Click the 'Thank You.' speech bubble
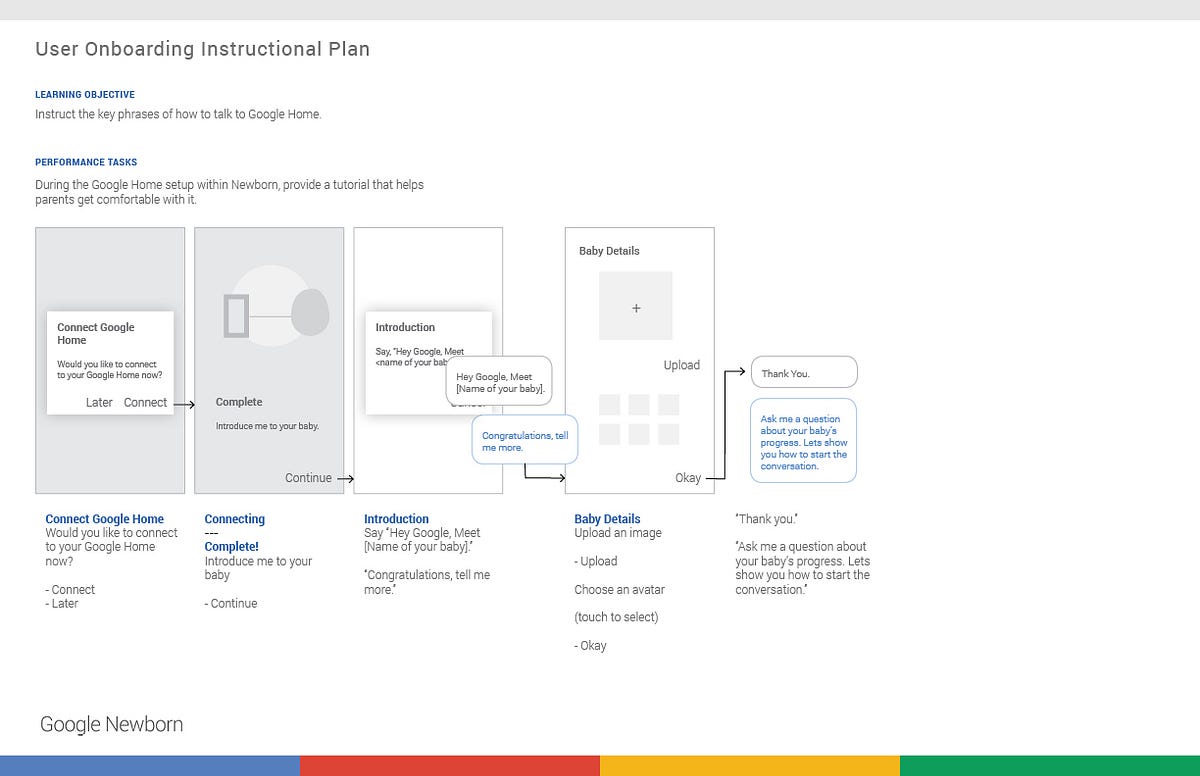1200x776 pixels. [804, 372]
